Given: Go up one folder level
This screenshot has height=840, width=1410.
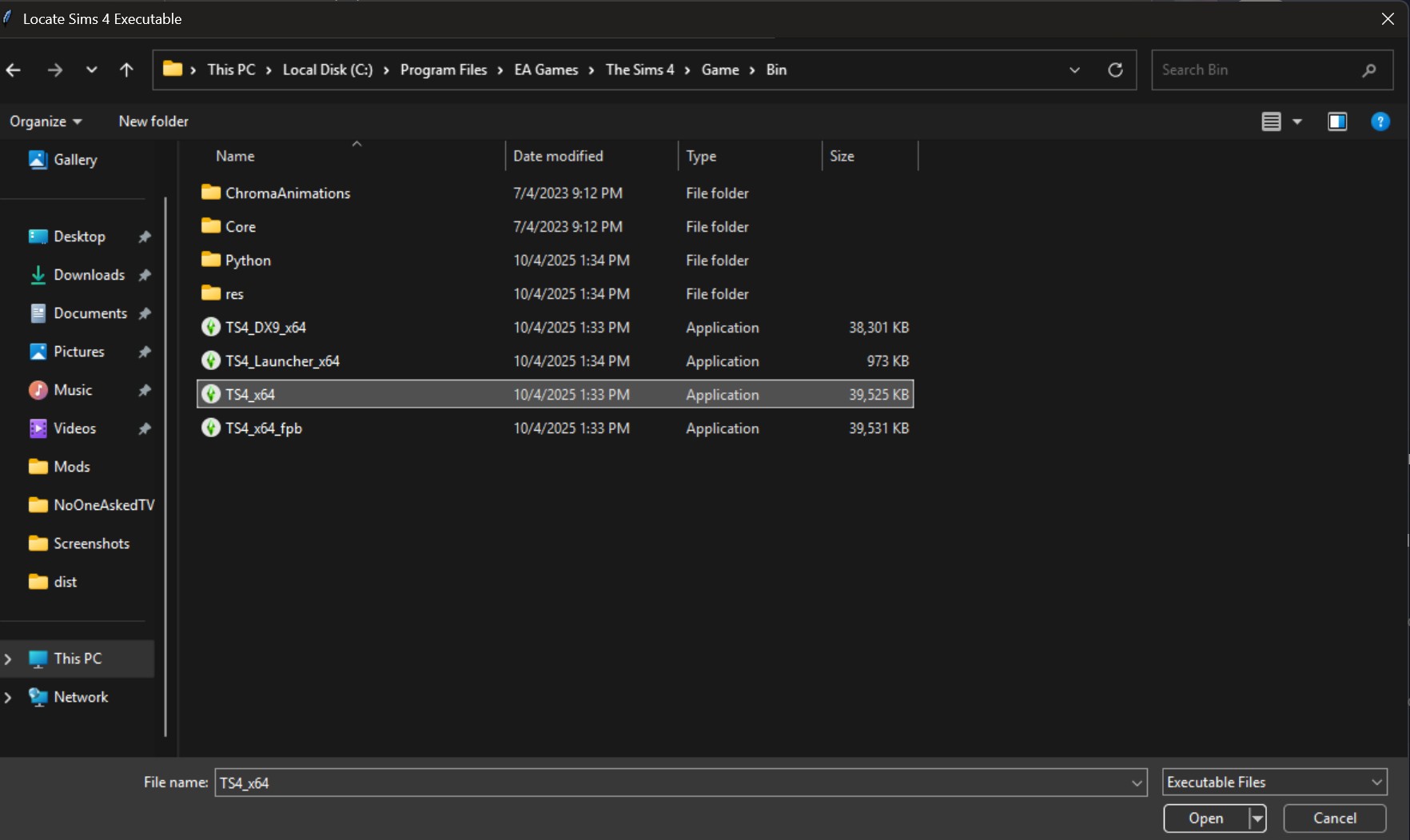Looking at the screenshot, I should [126, 70].
